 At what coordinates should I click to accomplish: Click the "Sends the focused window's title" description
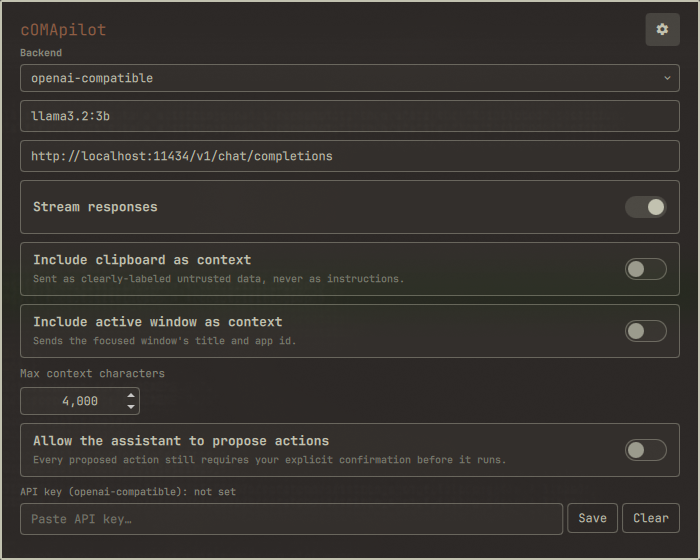(x=164, y=341)
